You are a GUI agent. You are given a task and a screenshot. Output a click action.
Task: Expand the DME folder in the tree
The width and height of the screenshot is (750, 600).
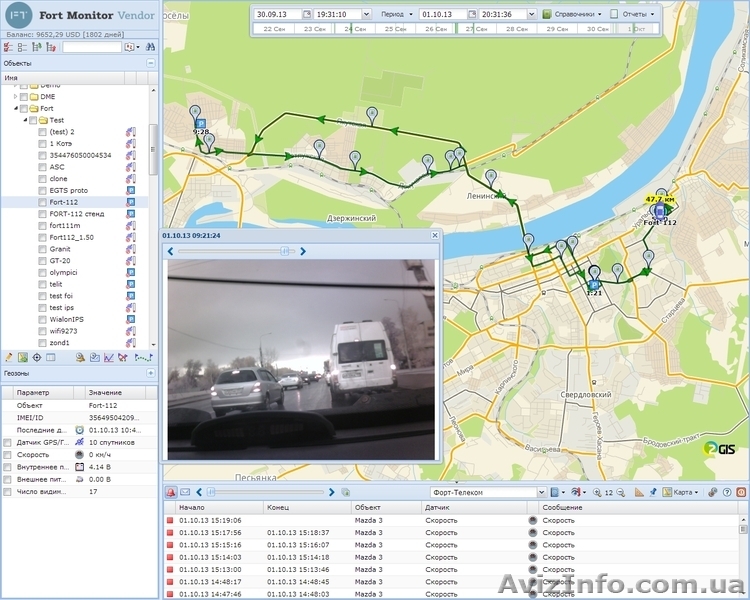click(16, 97)
